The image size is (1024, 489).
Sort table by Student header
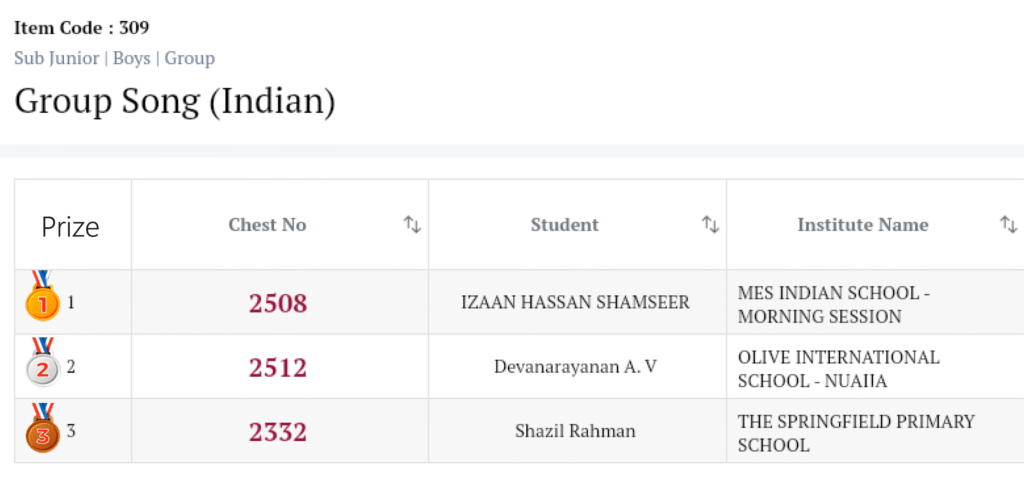tap(564, 225)
